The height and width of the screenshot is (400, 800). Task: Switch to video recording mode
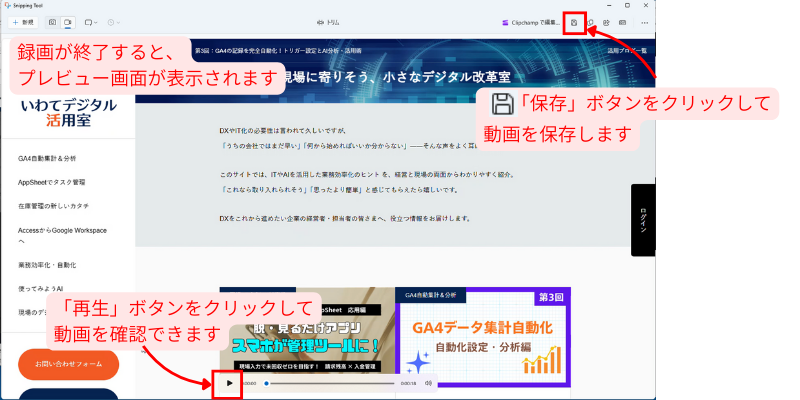[x=67, y=22]
